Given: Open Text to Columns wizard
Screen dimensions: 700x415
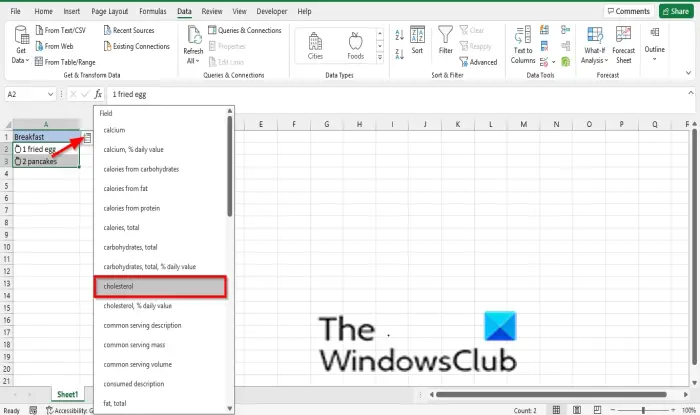Looking at the screenshot, I should 523,45.
